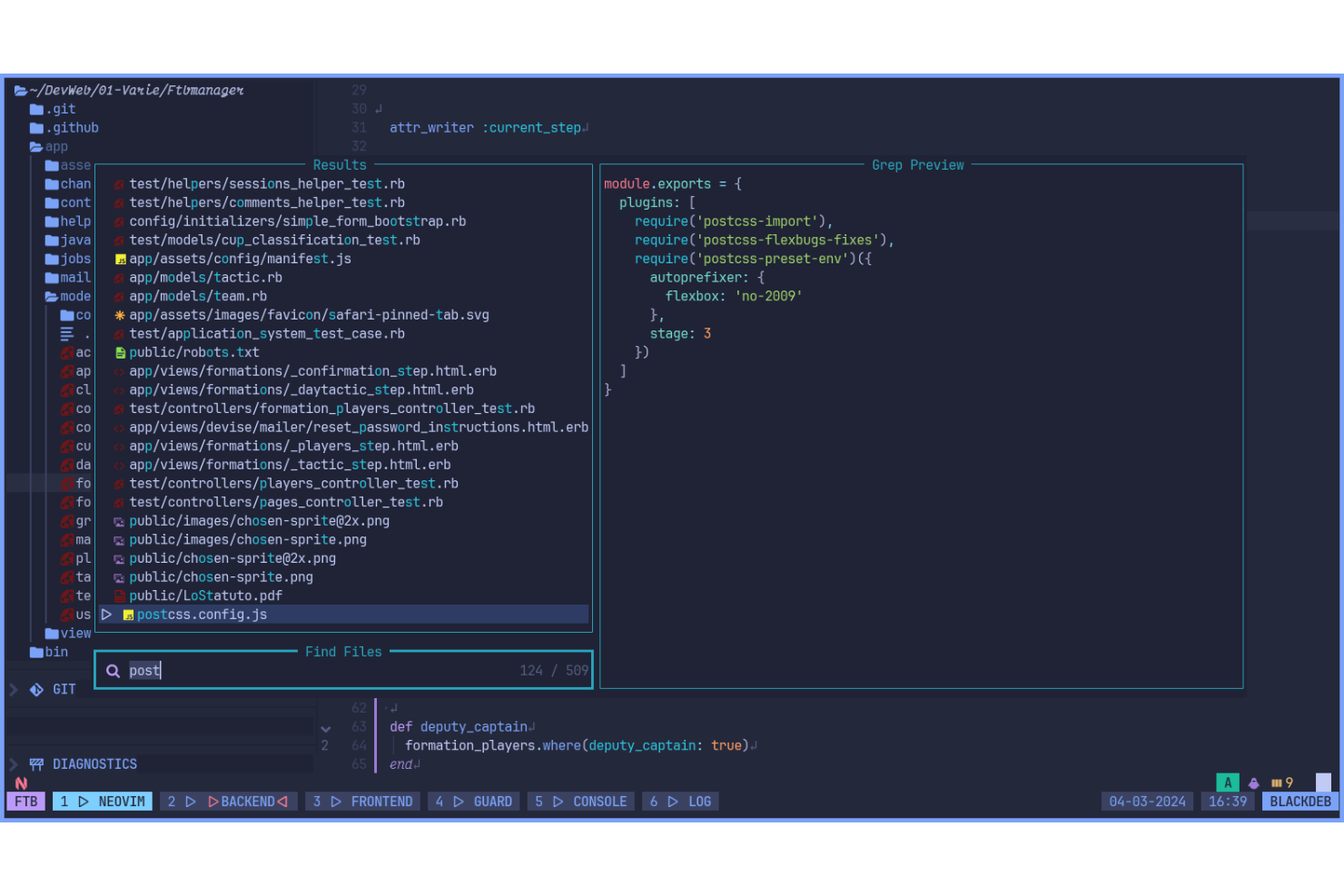Click the Ruby icon beside app/models/team.rb
The image size is (1344, 896).
tap(119, 296)
